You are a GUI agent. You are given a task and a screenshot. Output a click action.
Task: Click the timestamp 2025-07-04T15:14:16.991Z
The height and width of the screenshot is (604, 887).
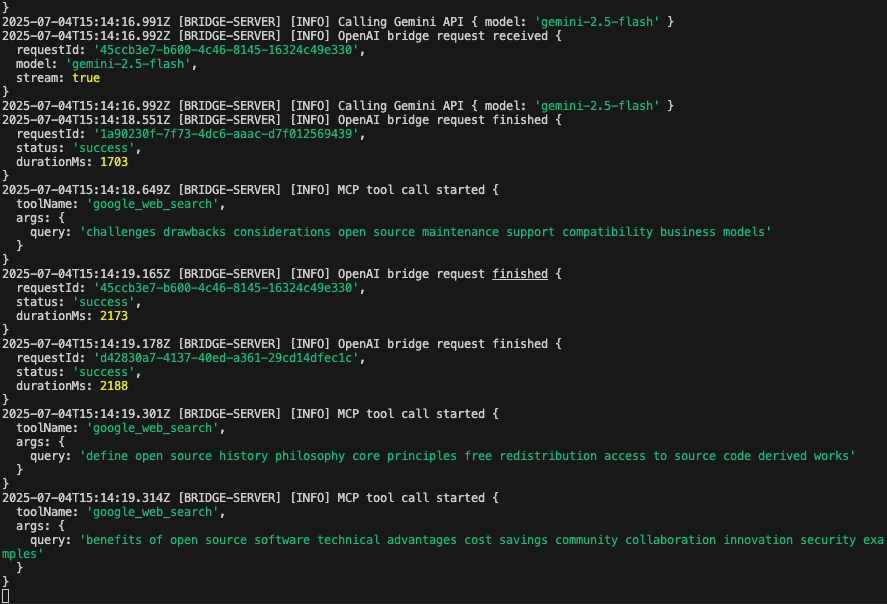pyautogui.click(x=86, y=21)
